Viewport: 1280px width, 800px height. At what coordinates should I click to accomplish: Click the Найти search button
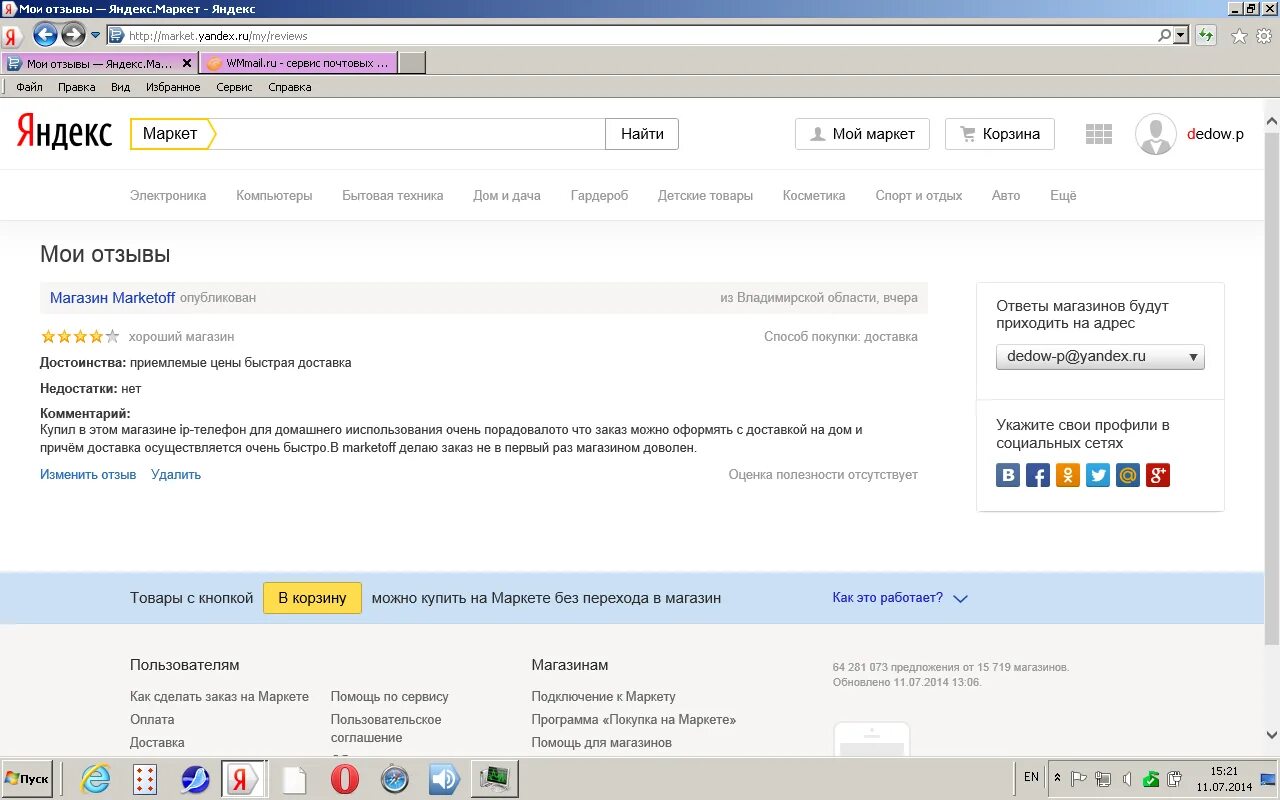point(642,134)
